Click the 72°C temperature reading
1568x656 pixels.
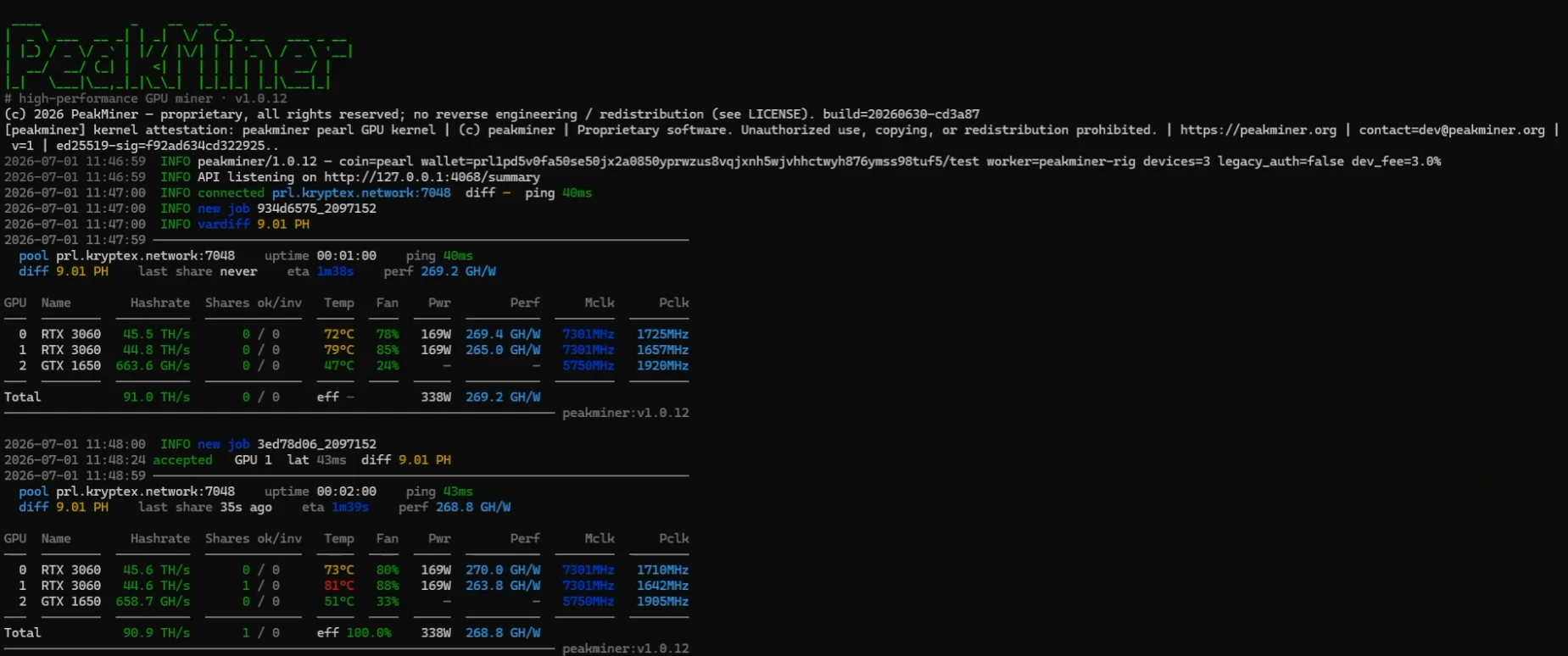(x=339, y=335)
